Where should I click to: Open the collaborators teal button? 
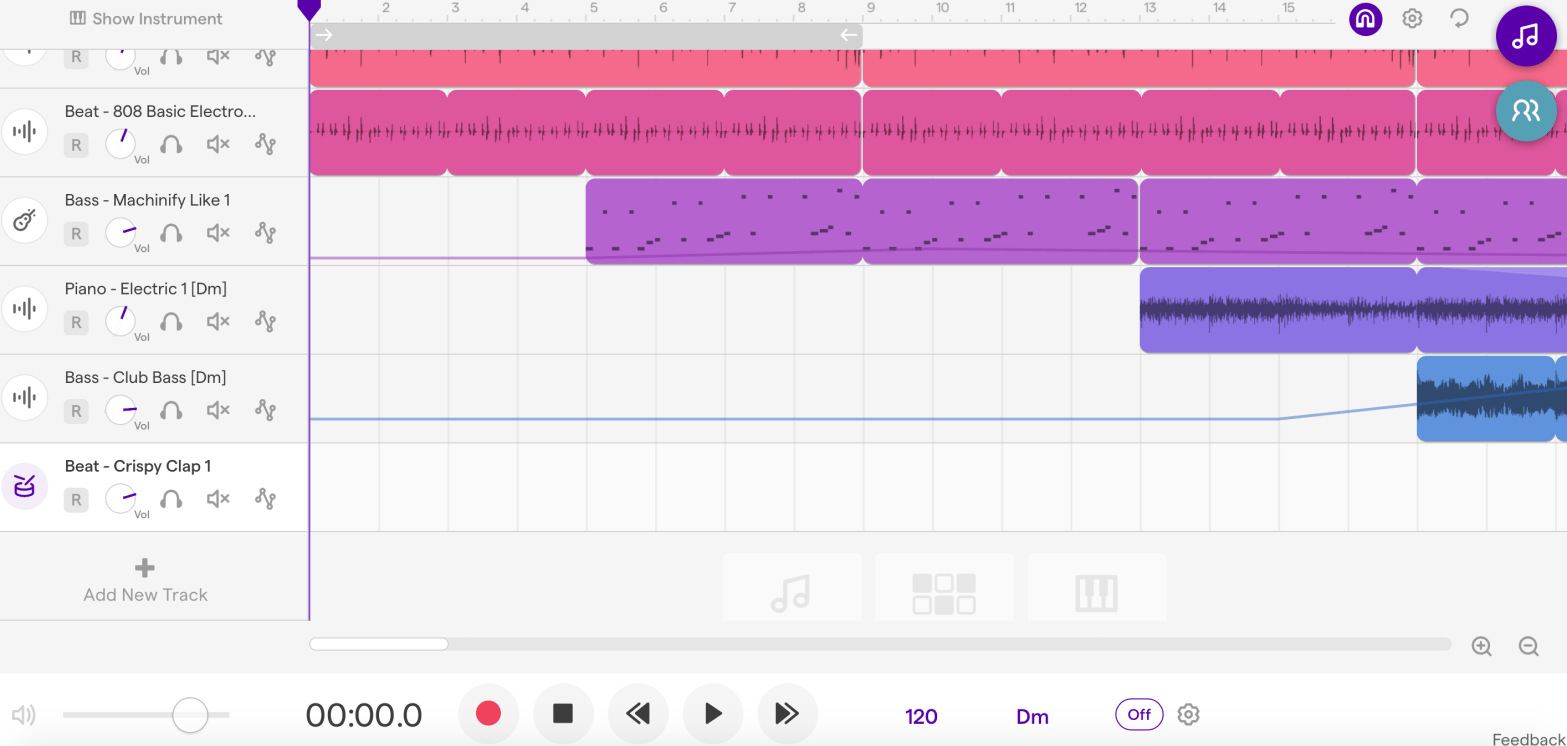pos(1525,110)
